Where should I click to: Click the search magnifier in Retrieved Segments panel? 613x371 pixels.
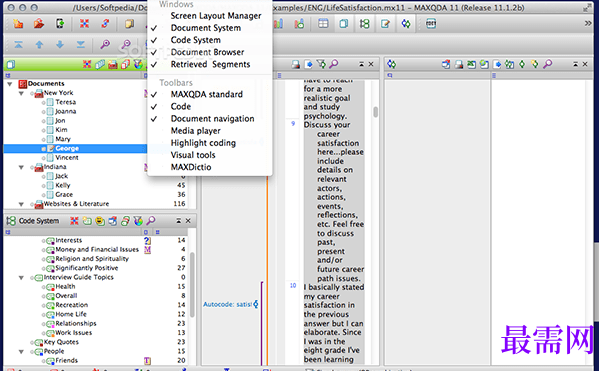[548, 64]
